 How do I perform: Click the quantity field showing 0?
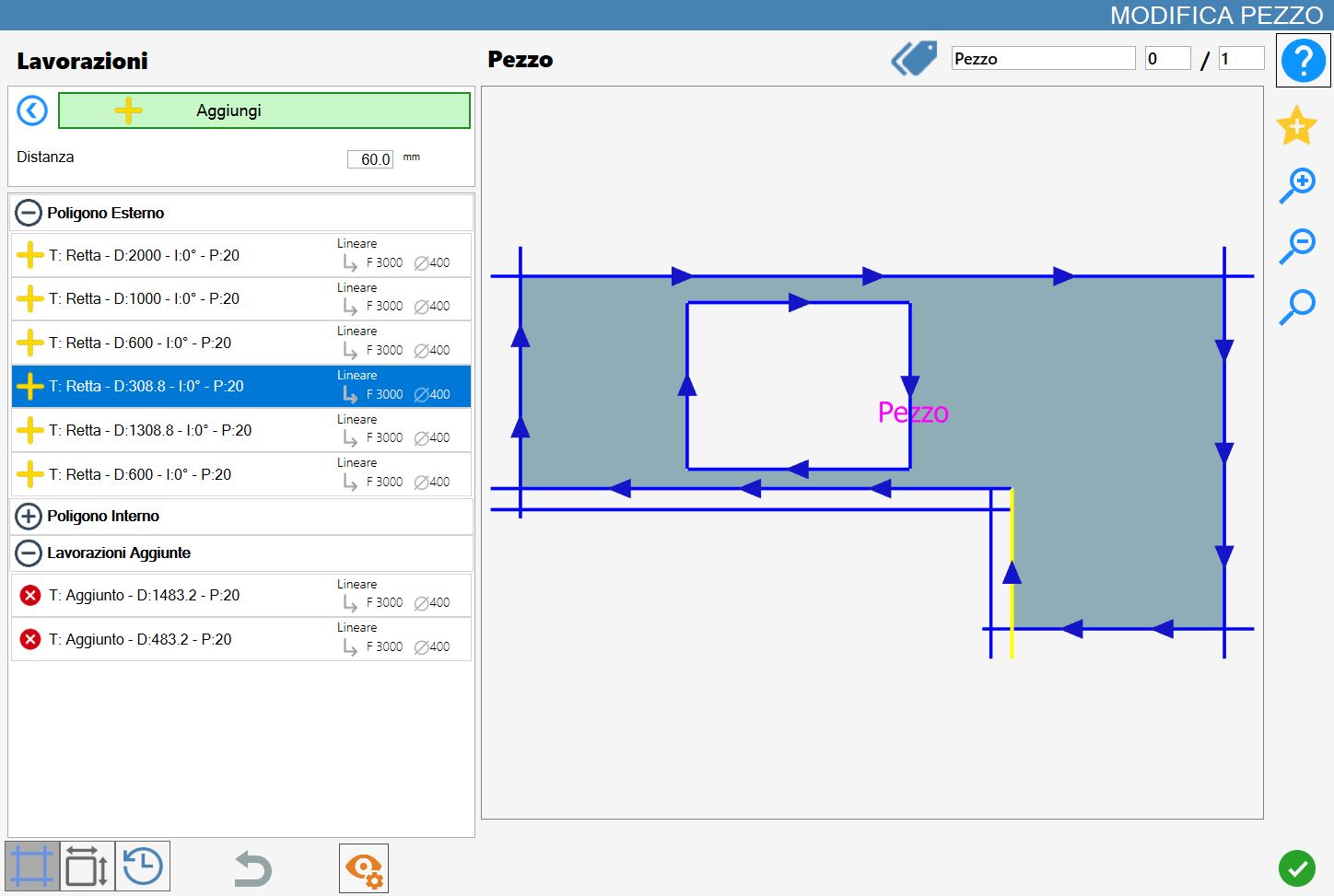click(1167, 58)
